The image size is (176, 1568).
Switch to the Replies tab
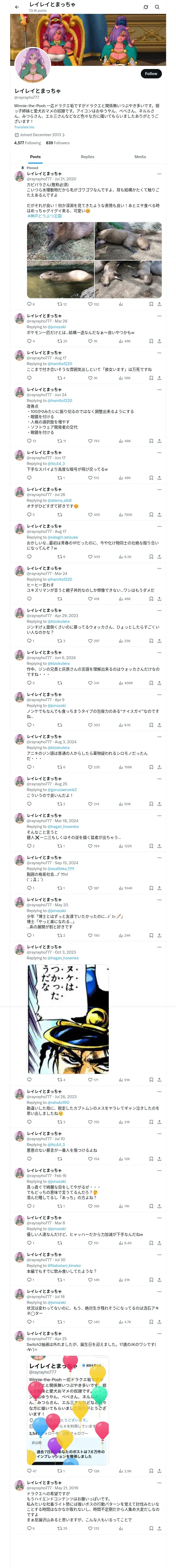[x=87, y=157]
